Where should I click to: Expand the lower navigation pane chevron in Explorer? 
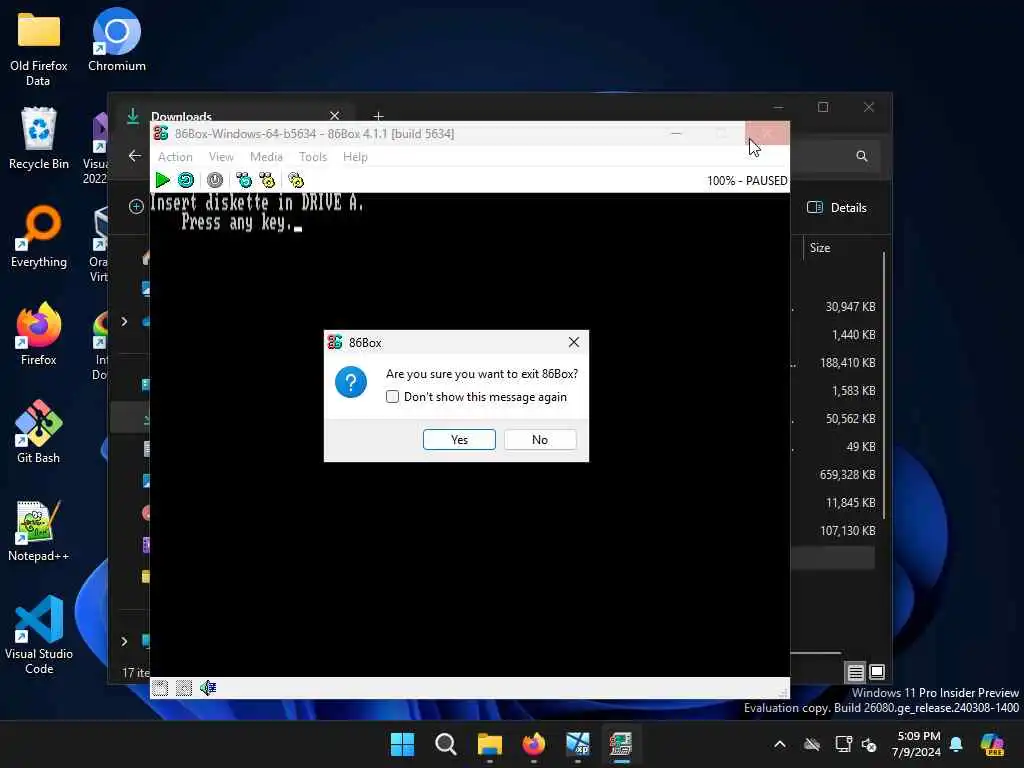point(124,641)
